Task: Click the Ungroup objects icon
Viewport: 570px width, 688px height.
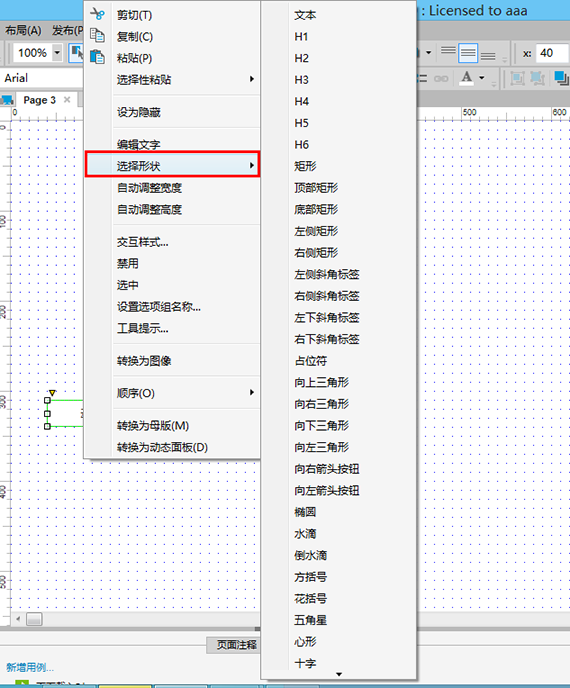Action: (537, 79)
